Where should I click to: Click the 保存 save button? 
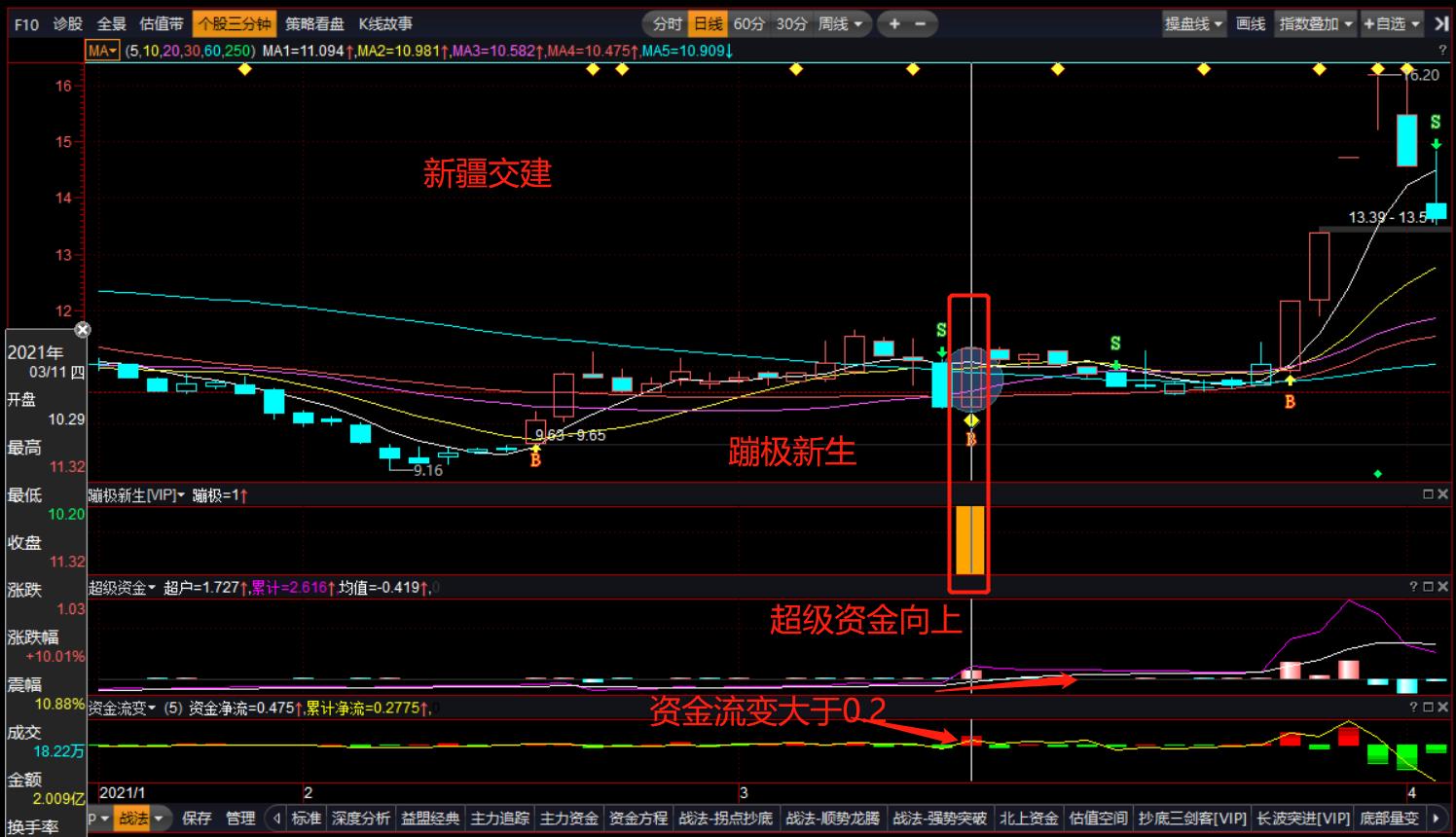197,819
